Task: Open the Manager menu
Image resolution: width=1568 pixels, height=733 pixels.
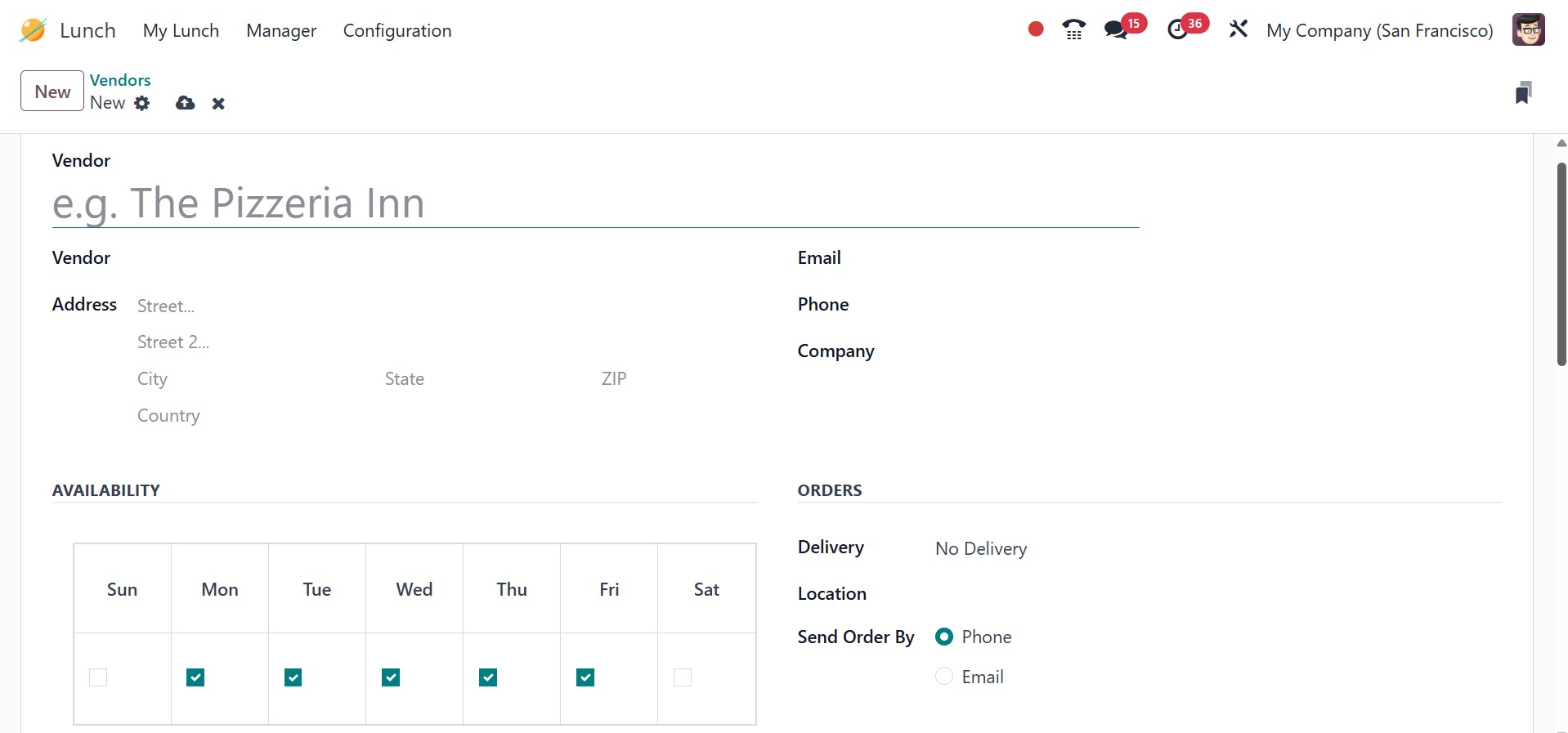Action: tap(281, 31)
